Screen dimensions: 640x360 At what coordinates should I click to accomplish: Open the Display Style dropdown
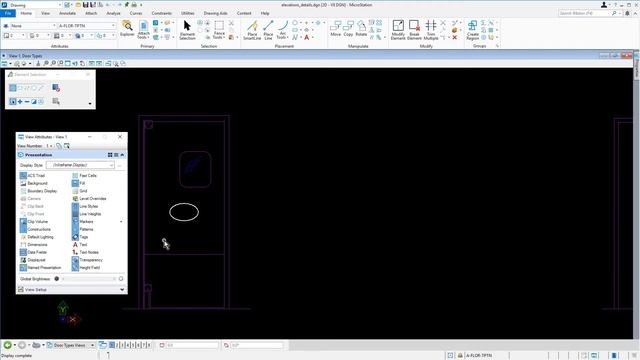click(x=80, y=165)
